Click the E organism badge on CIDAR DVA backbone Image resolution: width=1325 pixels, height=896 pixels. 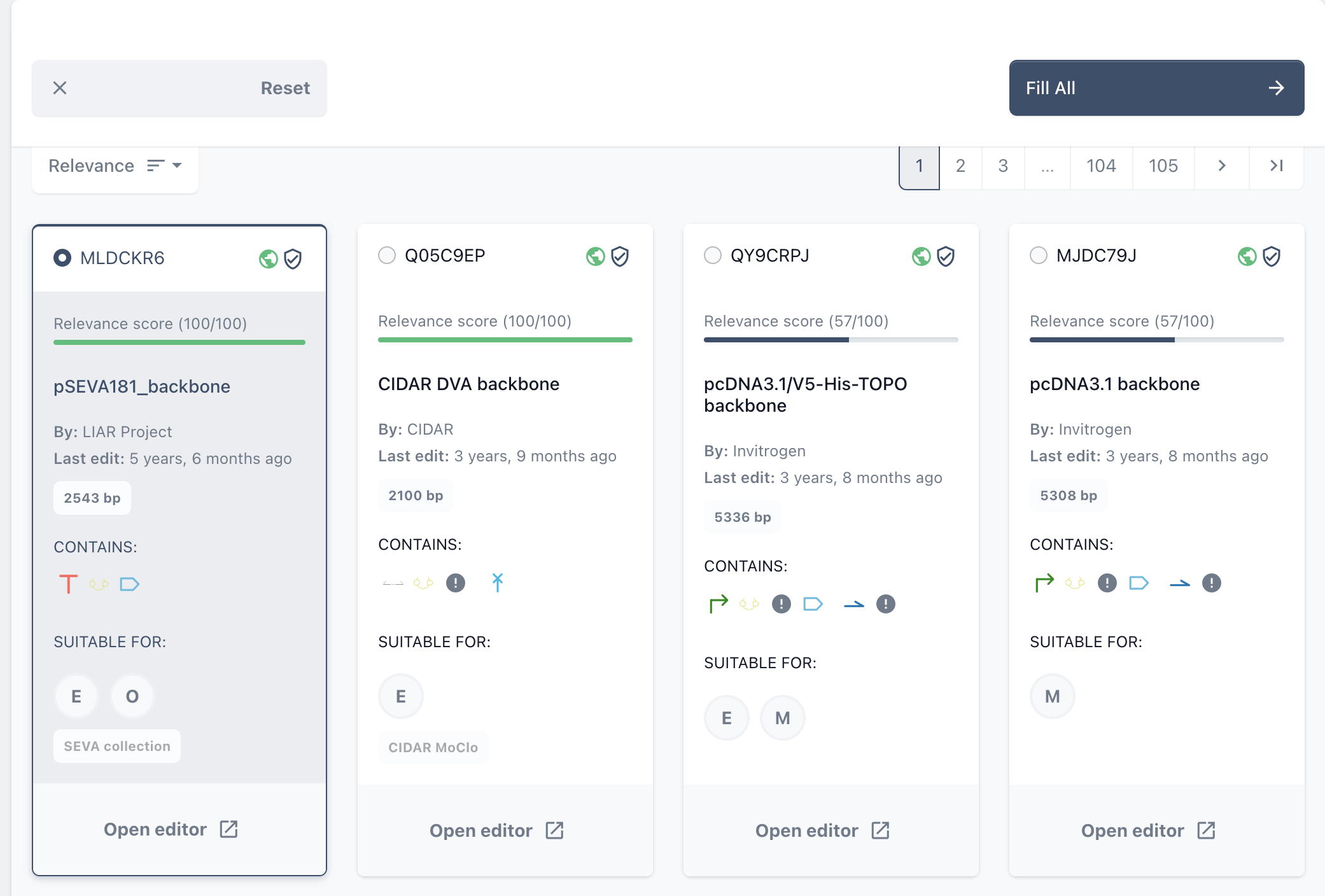click(x=401, y=696)
